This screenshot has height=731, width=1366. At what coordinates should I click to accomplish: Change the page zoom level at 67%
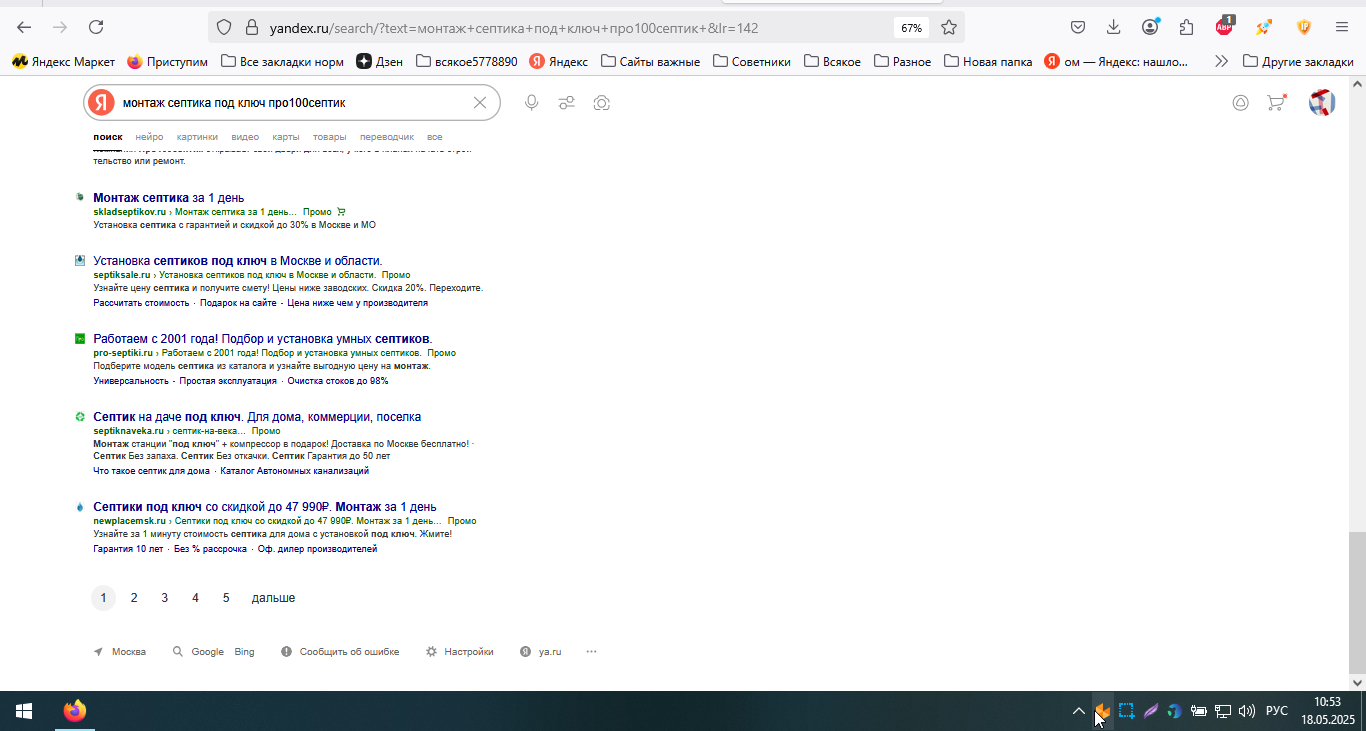pyautogui.click(x=911, y=27)
